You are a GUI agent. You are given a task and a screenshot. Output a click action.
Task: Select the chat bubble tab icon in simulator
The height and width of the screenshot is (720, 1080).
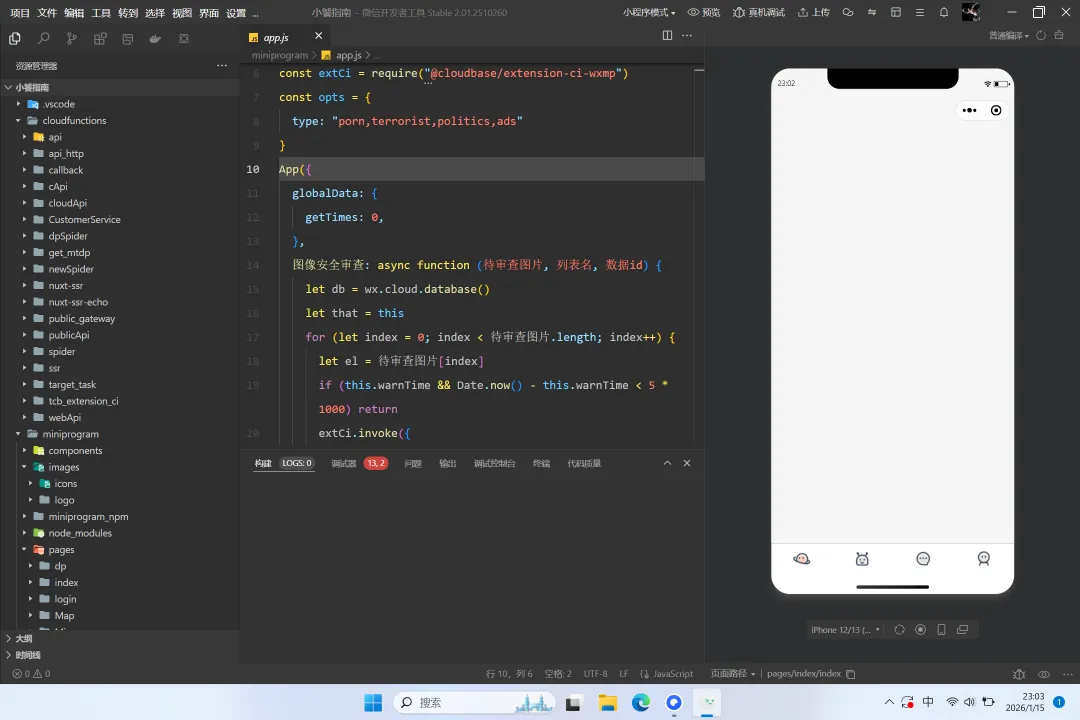(923, 559)
